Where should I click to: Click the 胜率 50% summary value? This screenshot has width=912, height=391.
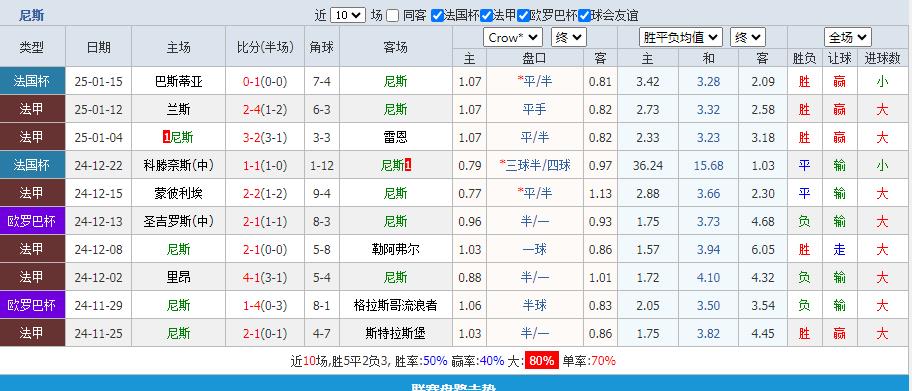pyautogui.click(x=435, y=361)
